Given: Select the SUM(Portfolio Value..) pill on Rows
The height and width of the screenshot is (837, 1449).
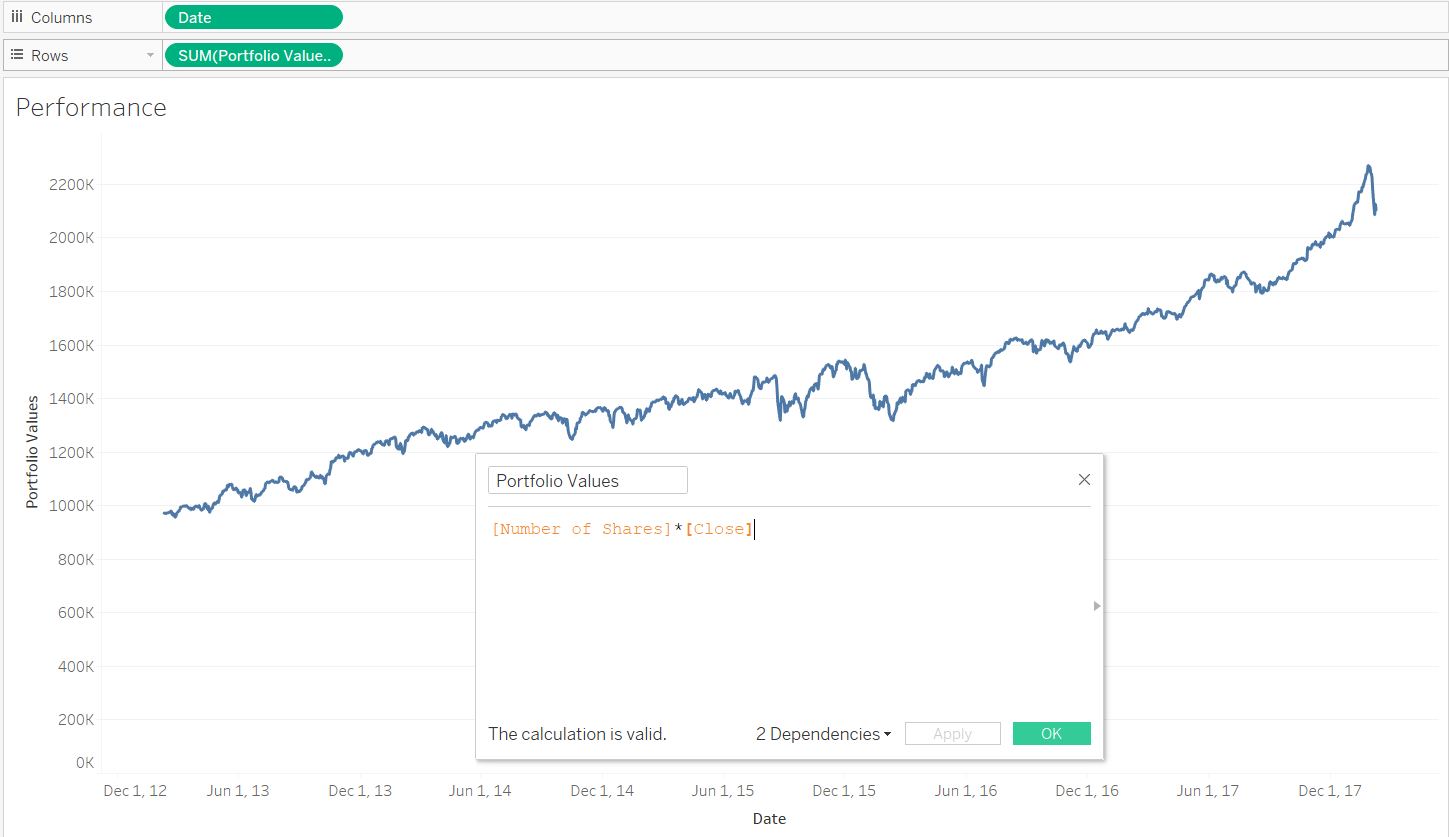Looking at the screenshot, I should point(253,56).
